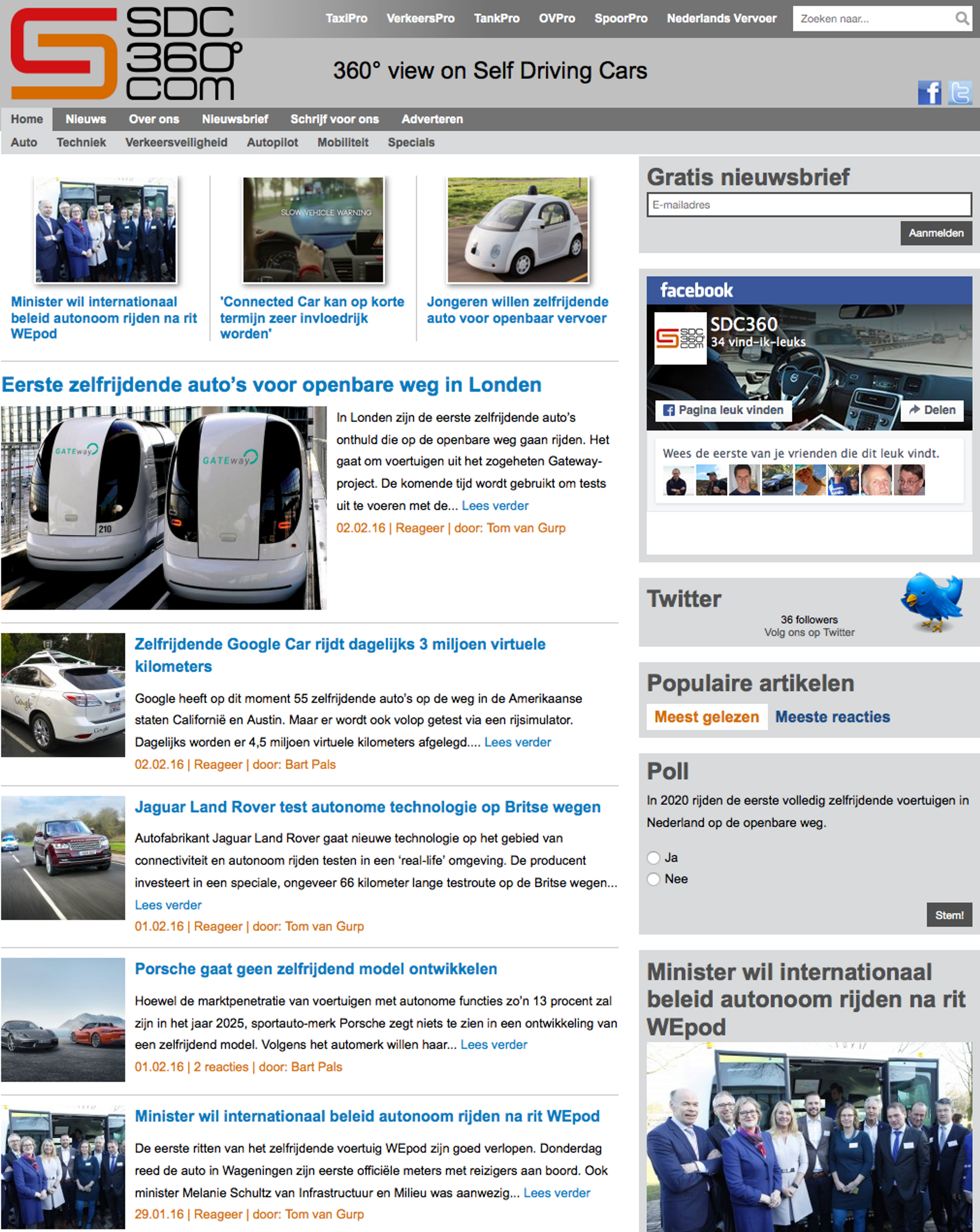The image size is (980, 1232).
Task: Select the Verkeersveiligheid category
Action: (x=176, y=142)
